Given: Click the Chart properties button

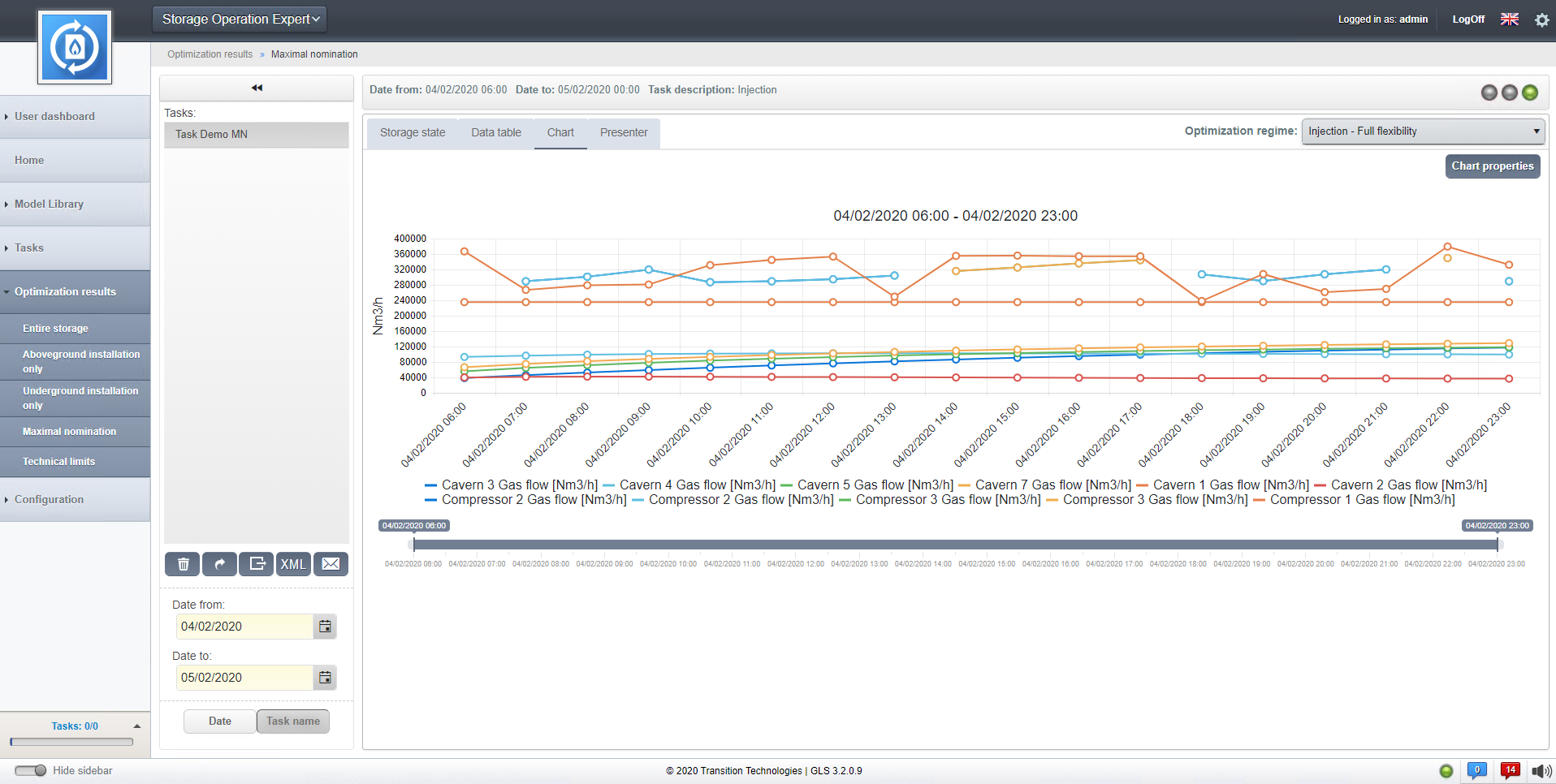Looking at the screenshot, I should coord(1492,166).
